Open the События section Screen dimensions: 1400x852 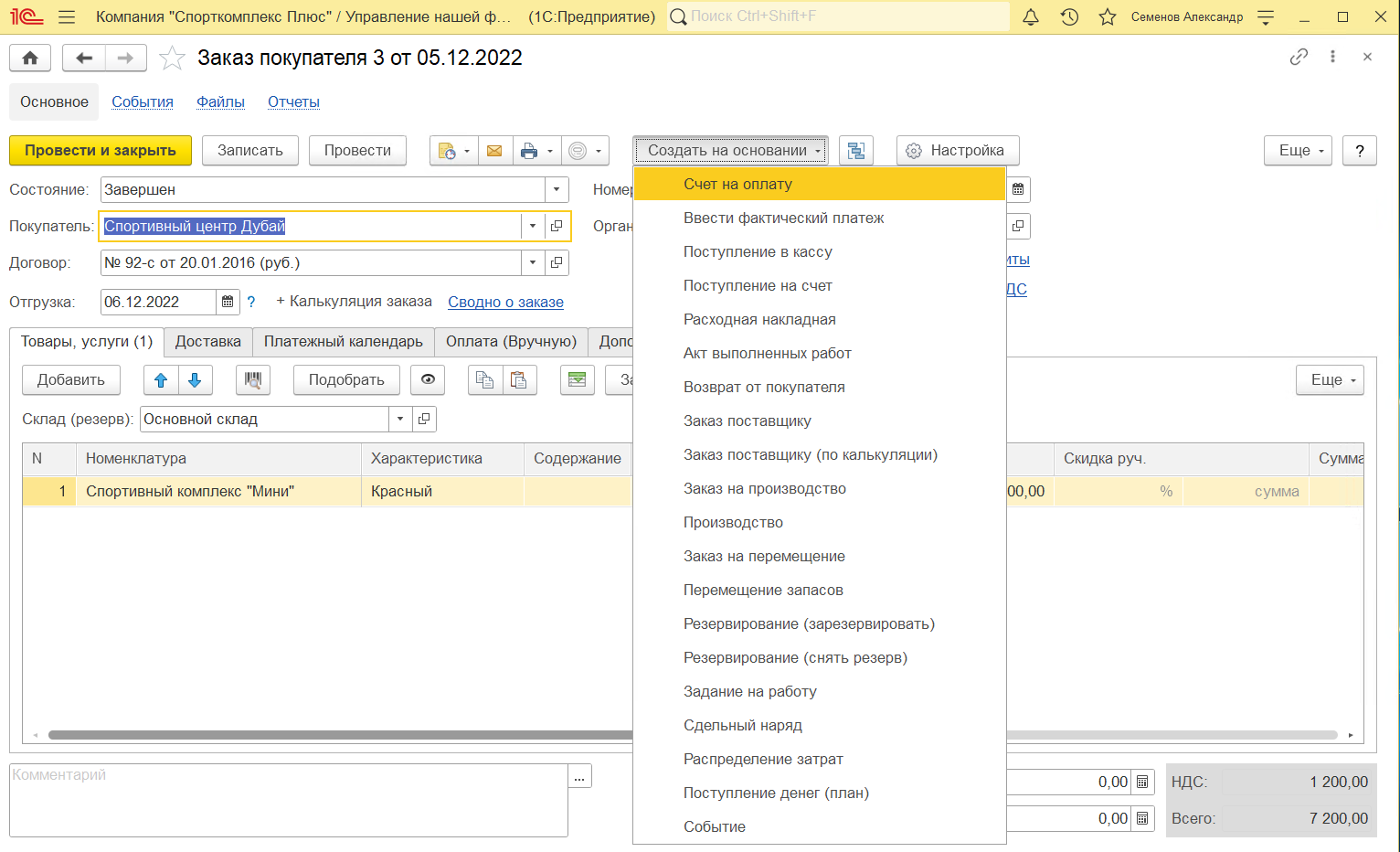coord(143,101)
